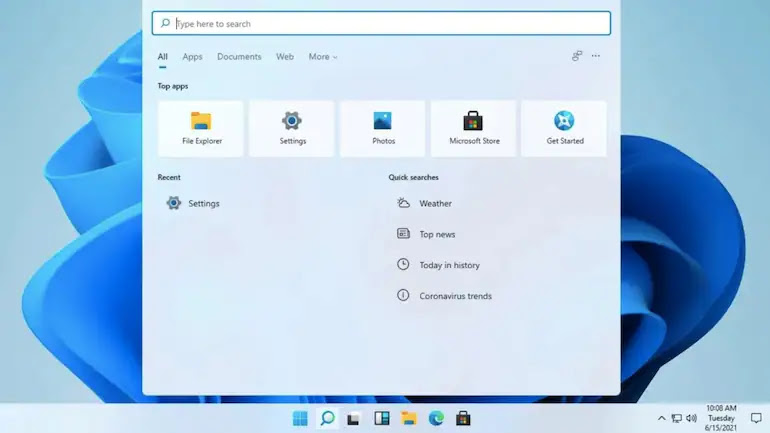Open Settings from the Recent list
This screenshot has width=770, height=433.
coord(193,203)
